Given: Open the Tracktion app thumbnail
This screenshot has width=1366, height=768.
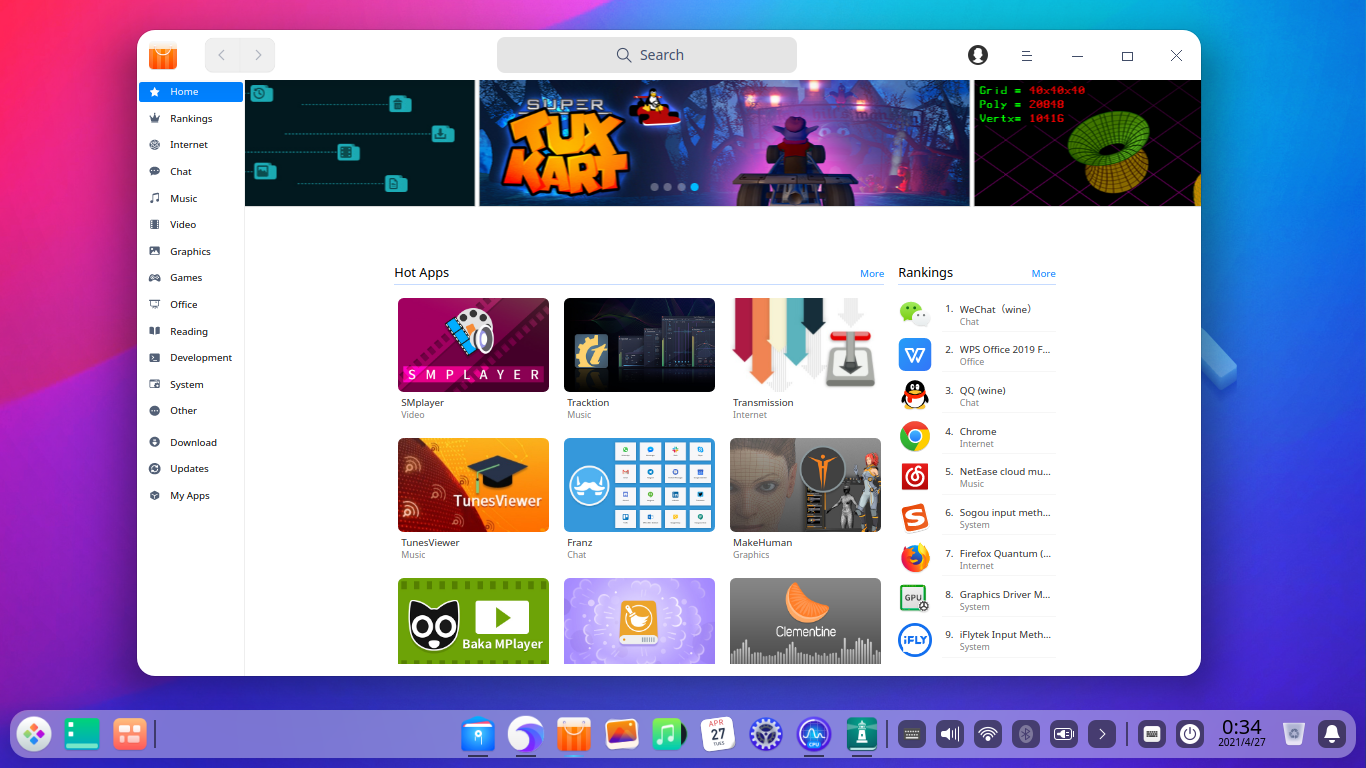Looking at the screenshot, I should click(639, 345).
